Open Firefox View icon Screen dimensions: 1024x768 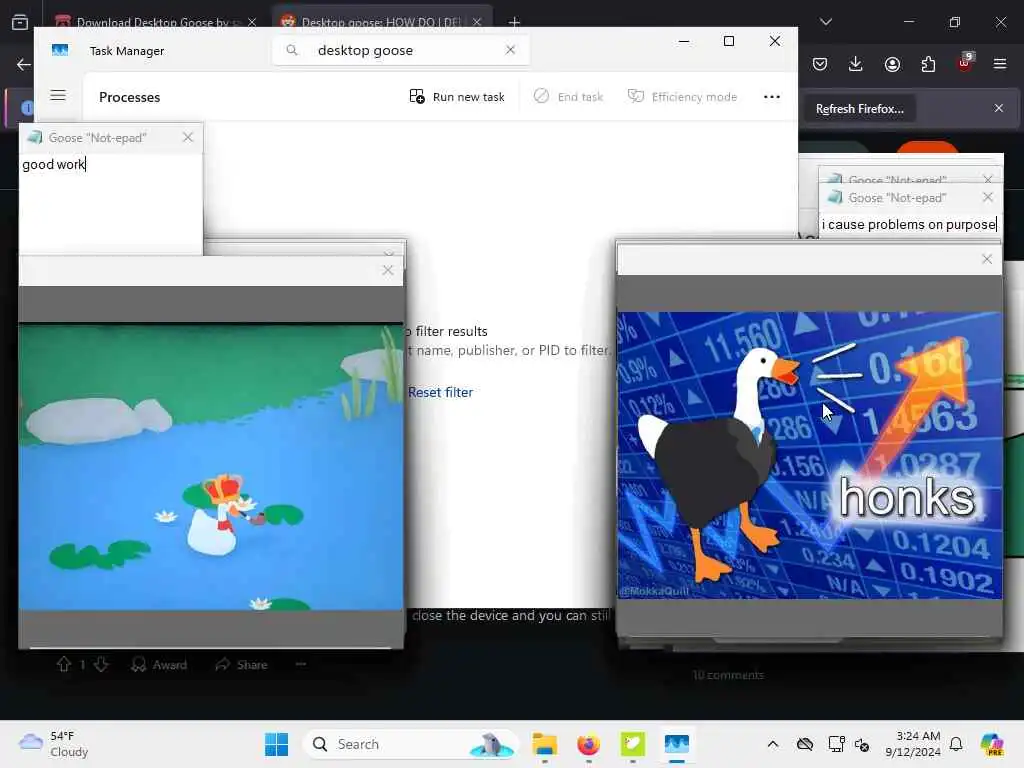[x=20, y=22]
